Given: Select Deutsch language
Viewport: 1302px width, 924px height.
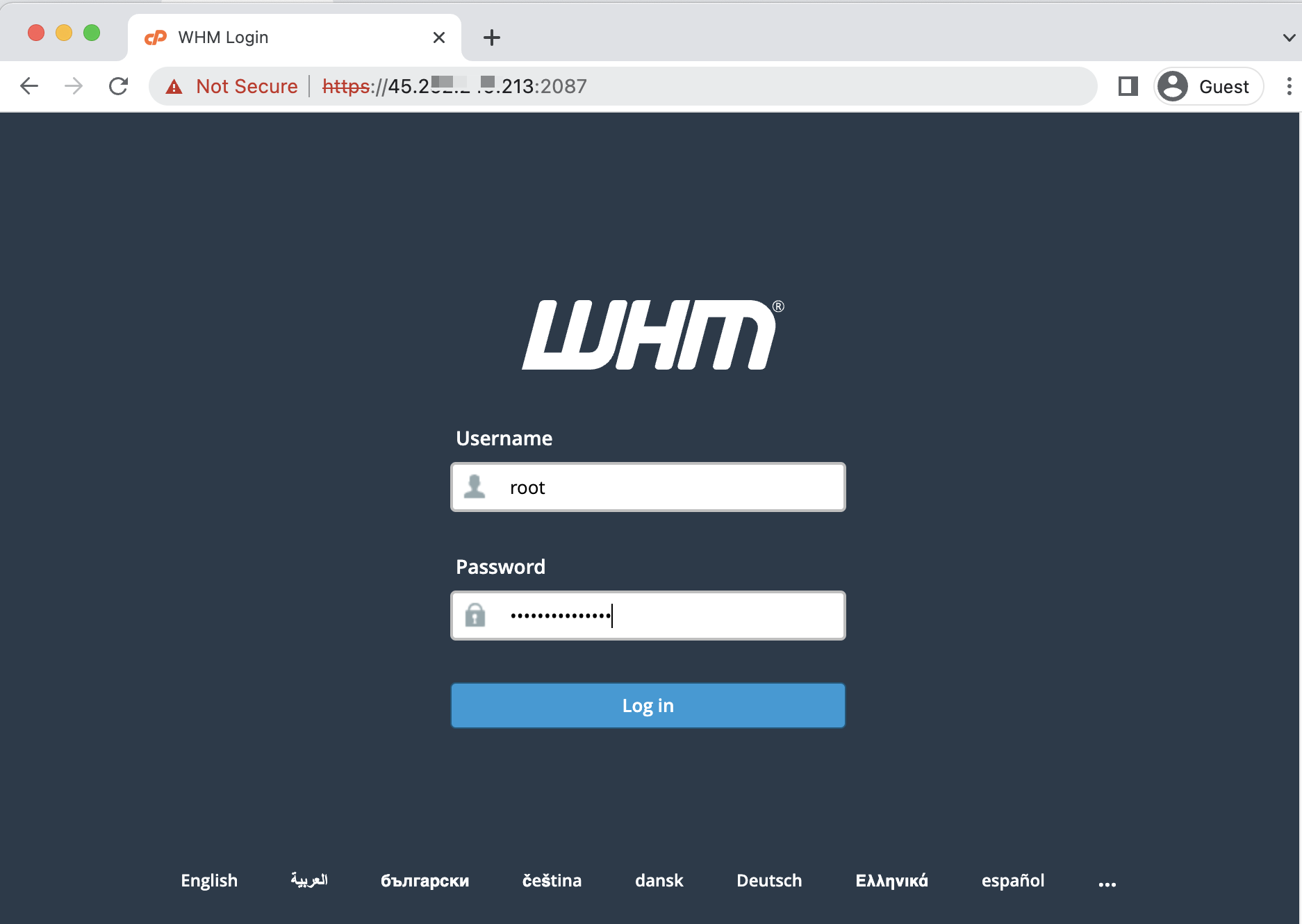Looking at the screenshot, I should click(x=769, y=880).
